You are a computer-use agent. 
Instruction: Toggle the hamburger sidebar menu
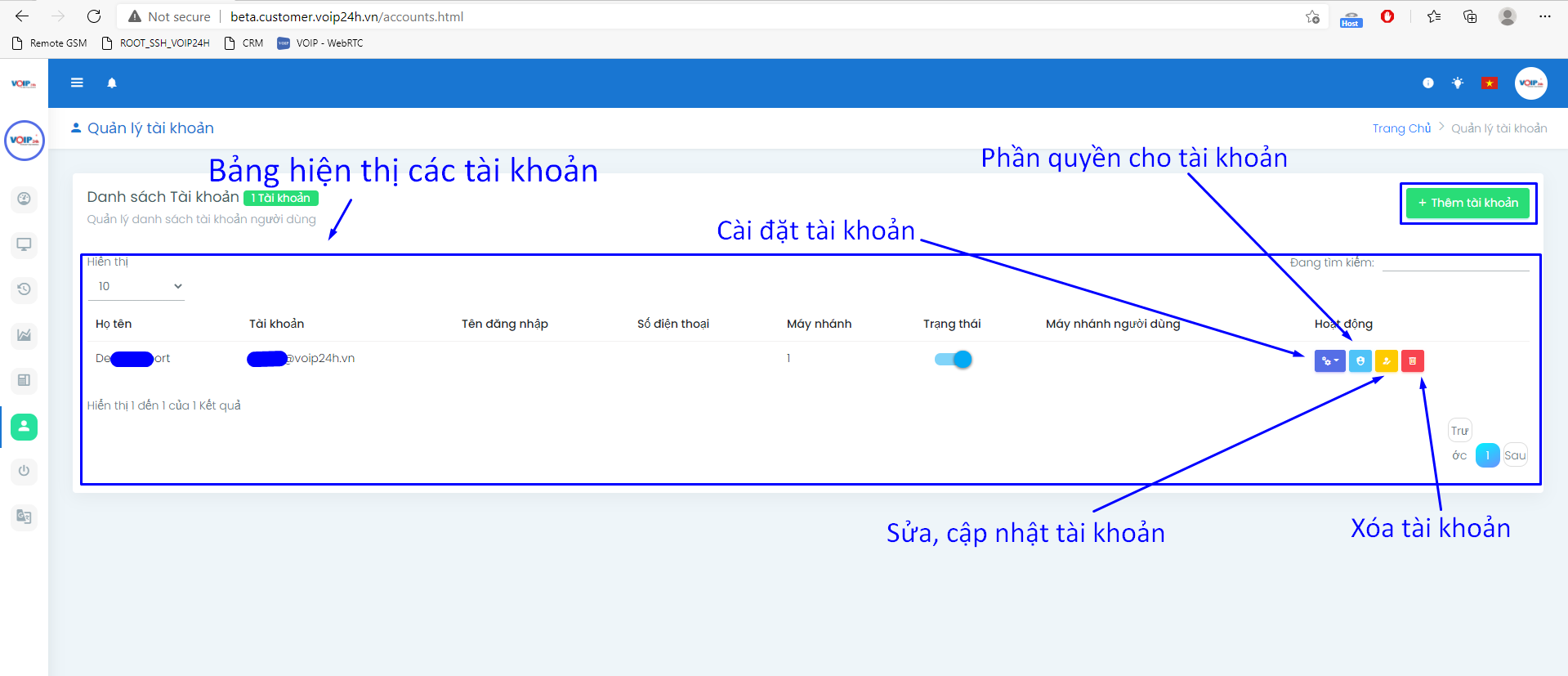tap(77, 83)
